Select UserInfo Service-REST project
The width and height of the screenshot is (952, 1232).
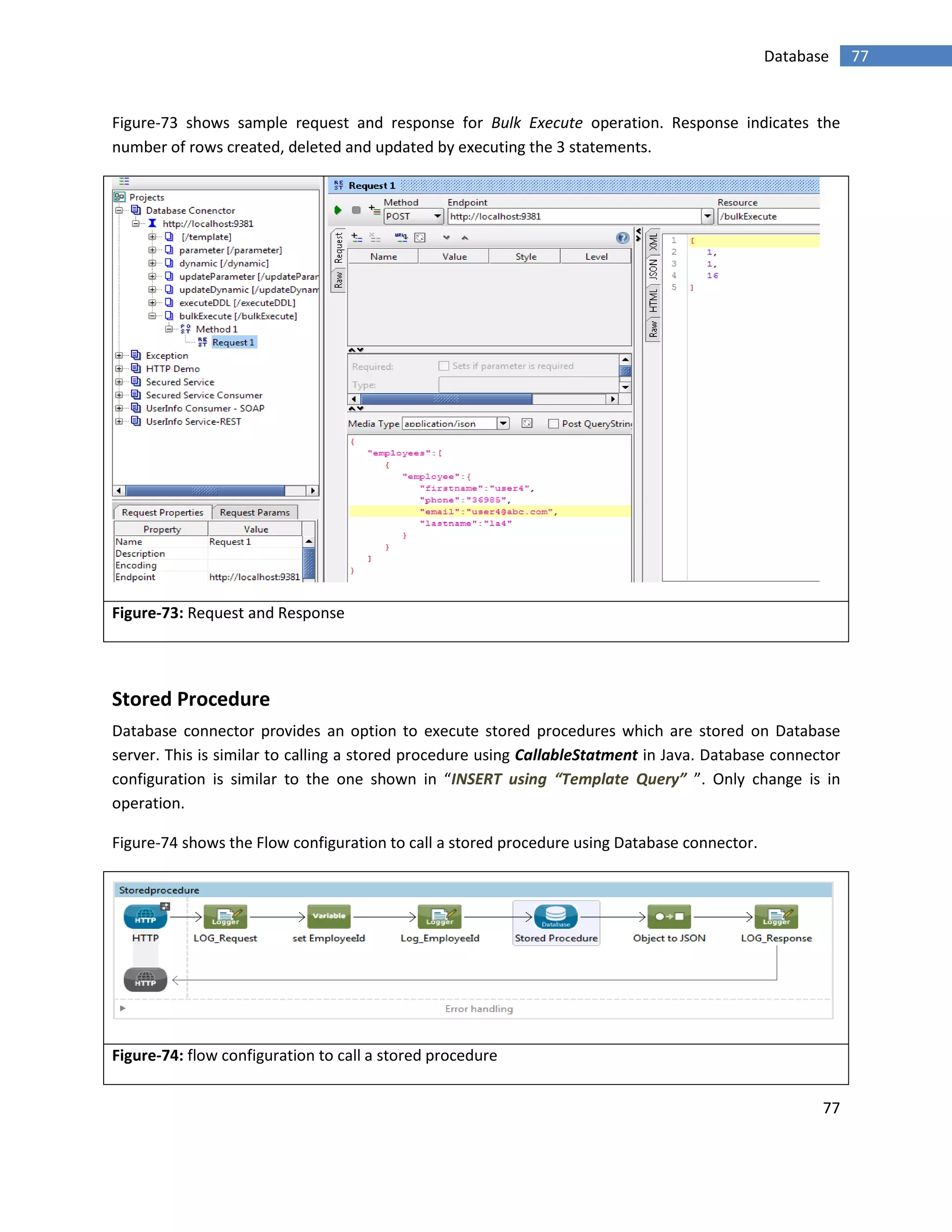tap(193, 421)
